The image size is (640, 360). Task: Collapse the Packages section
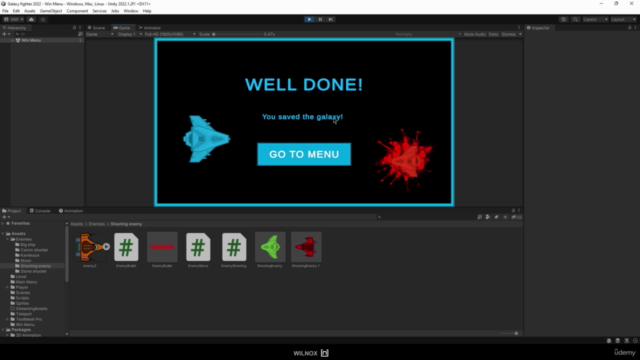[x=3, y=330]
